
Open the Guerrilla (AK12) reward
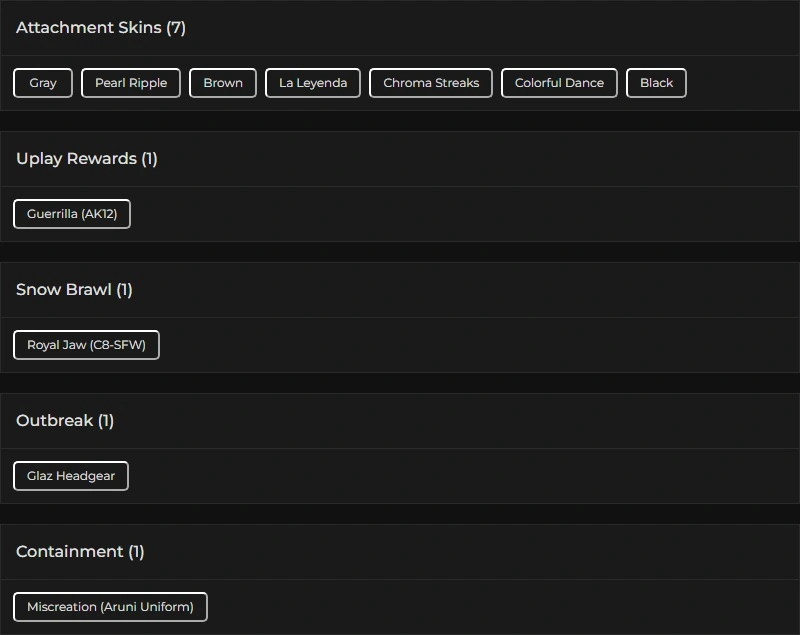tap(72, 214)
